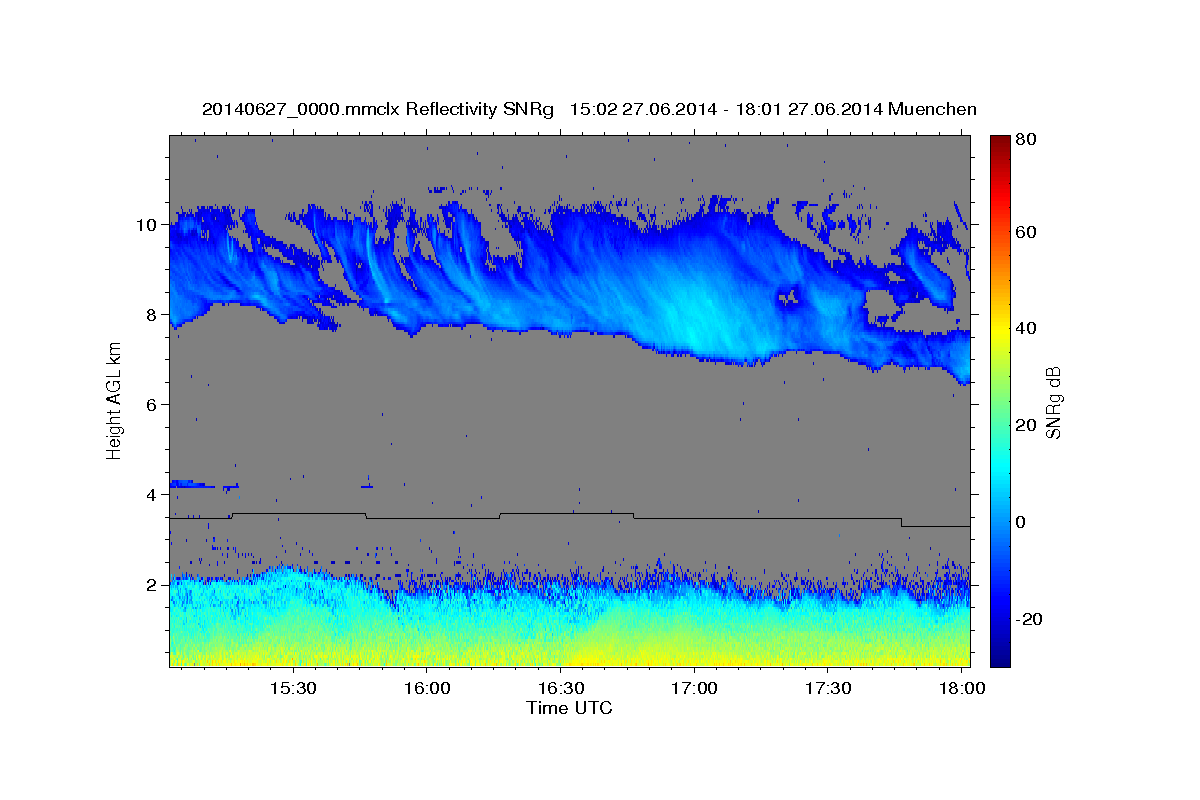Click the 15:30 time tick label

click(x=293, y=689)
